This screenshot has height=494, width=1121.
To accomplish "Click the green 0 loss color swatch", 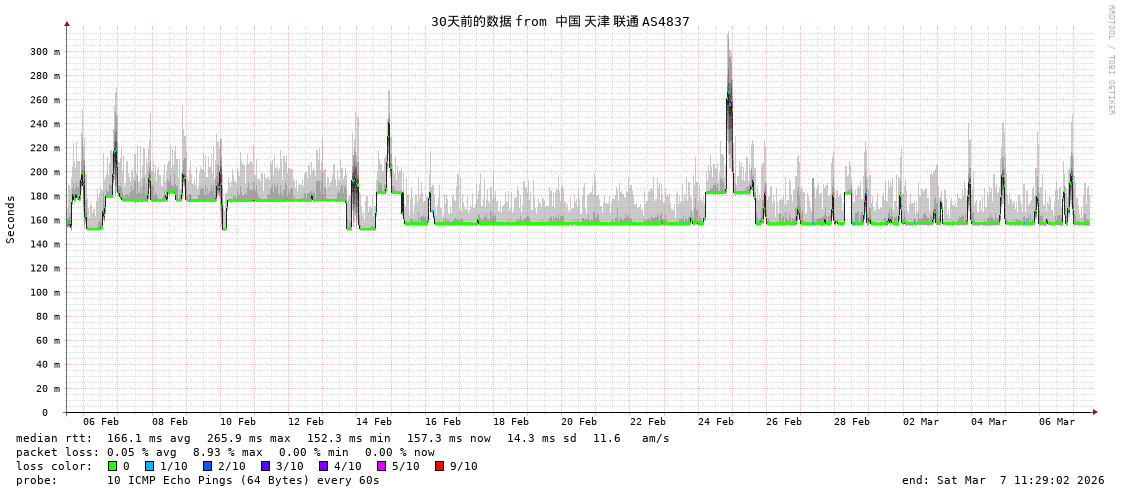I will pos(113,466).
